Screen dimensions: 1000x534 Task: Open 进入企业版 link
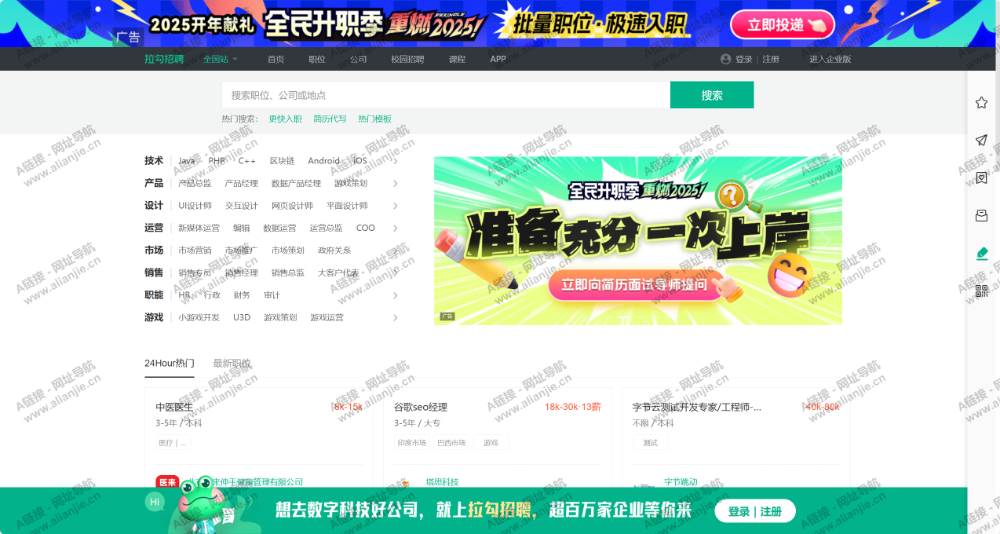pos(830,59)
